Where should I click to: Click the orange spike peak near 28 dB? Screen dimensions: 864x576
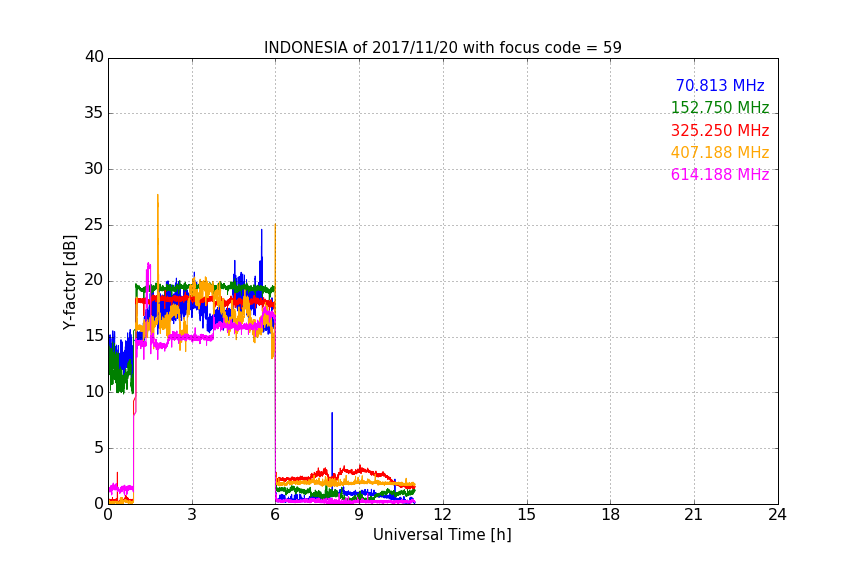coord(158,195)
